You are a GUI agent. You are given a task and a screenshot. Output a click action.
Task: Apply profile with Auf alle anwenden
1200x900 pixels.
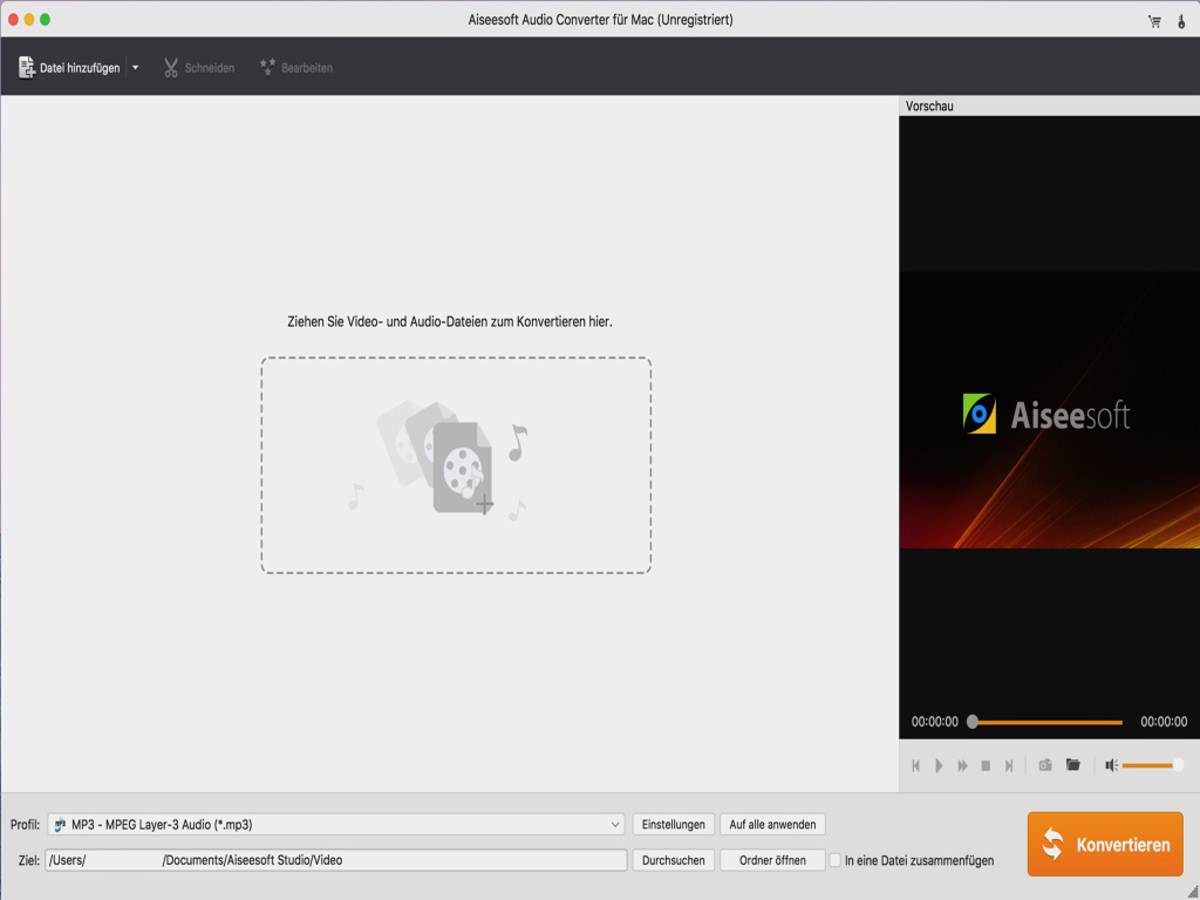(x=772, y=824)
